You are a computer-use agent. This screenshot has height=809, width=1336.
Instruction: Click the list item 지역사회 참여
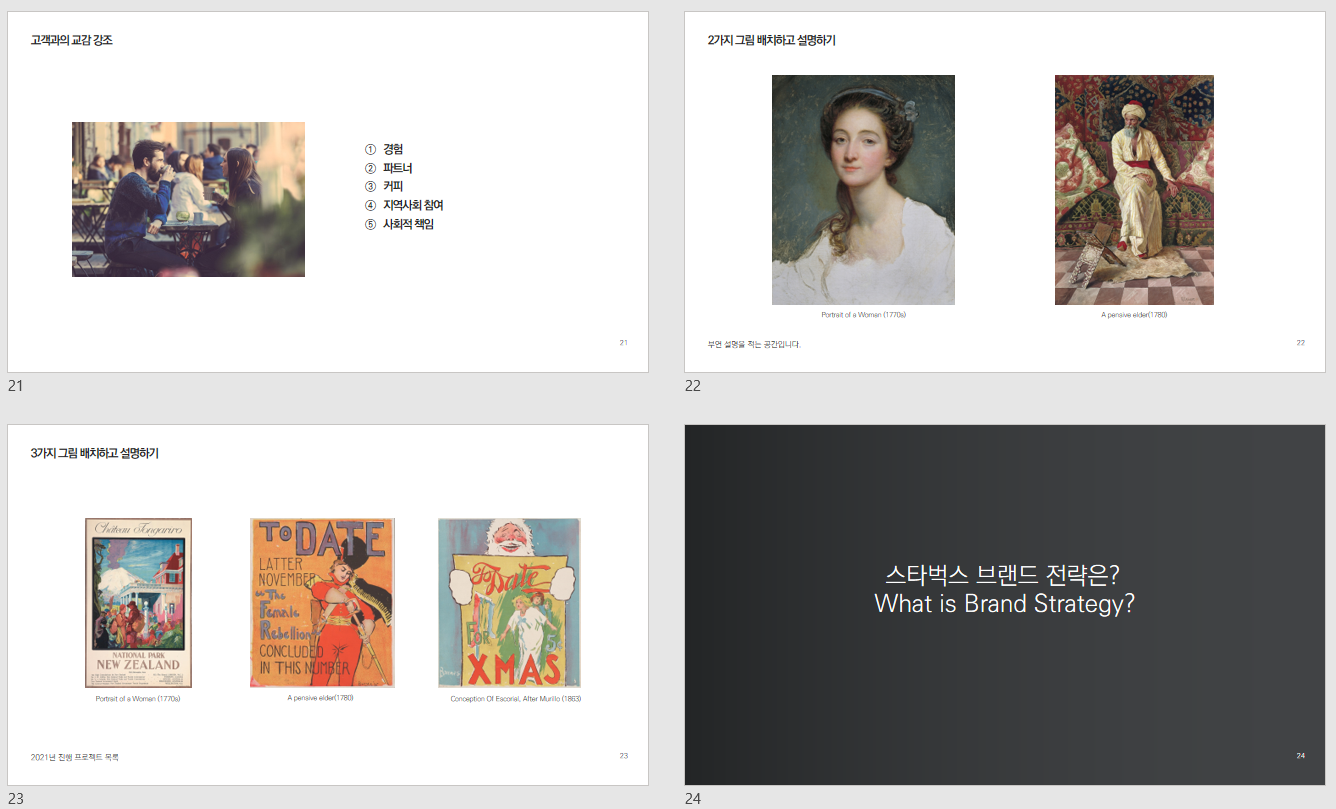(413, 205)
